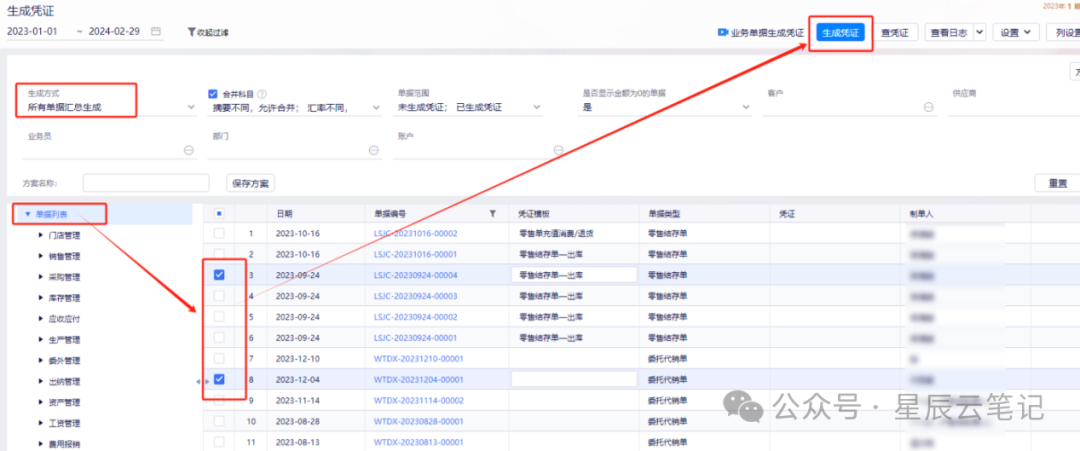This screenshot has height=451, width=1080.
Task: Expand the 采购管理 tree node
Action: 41,277
